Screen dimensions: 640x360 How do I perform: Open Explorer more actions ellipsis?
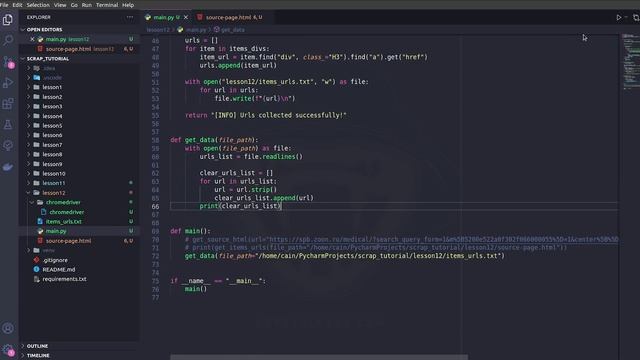130,17
